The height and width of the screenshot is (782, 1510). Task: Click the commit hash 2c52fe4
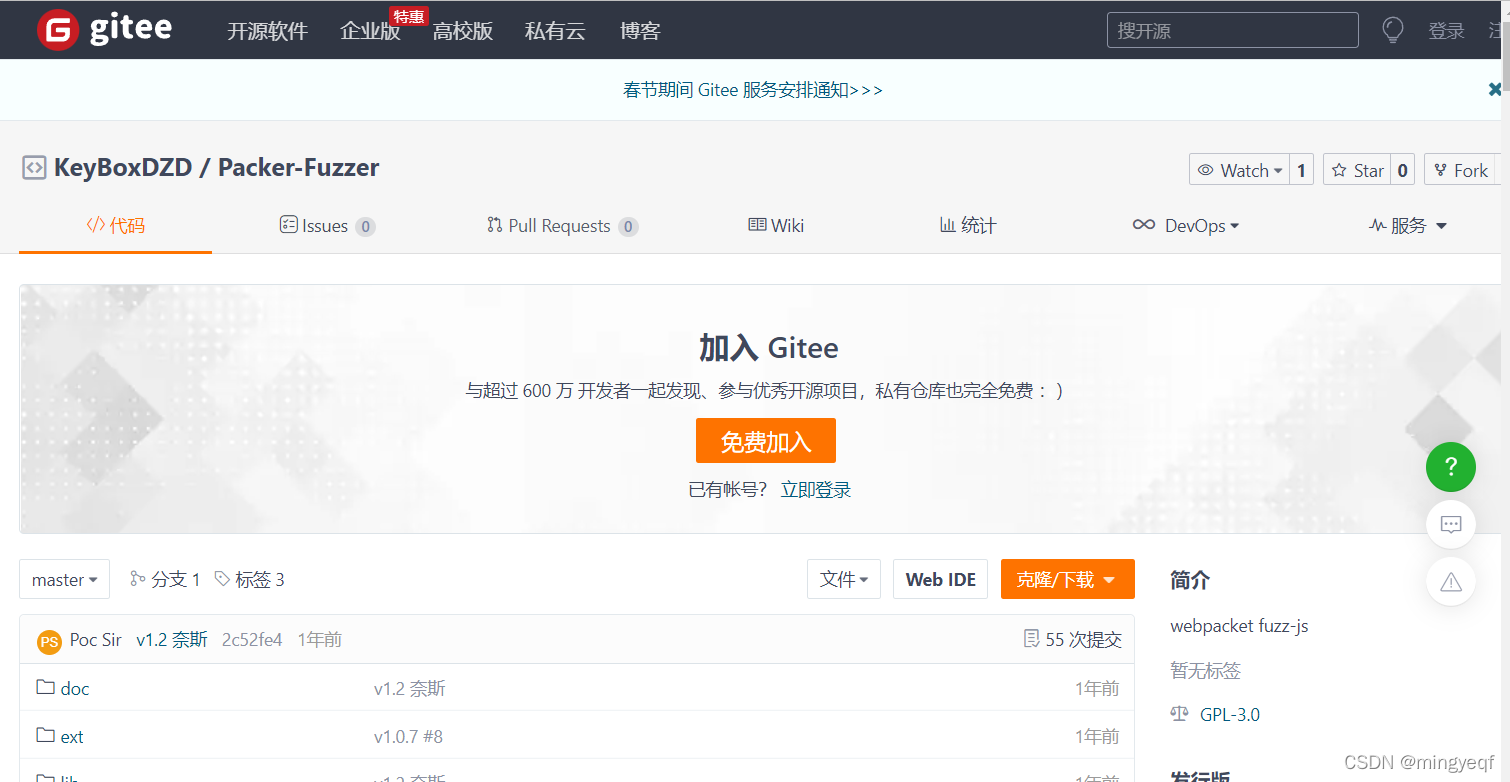pyautogui.click(x=252, y=640)
